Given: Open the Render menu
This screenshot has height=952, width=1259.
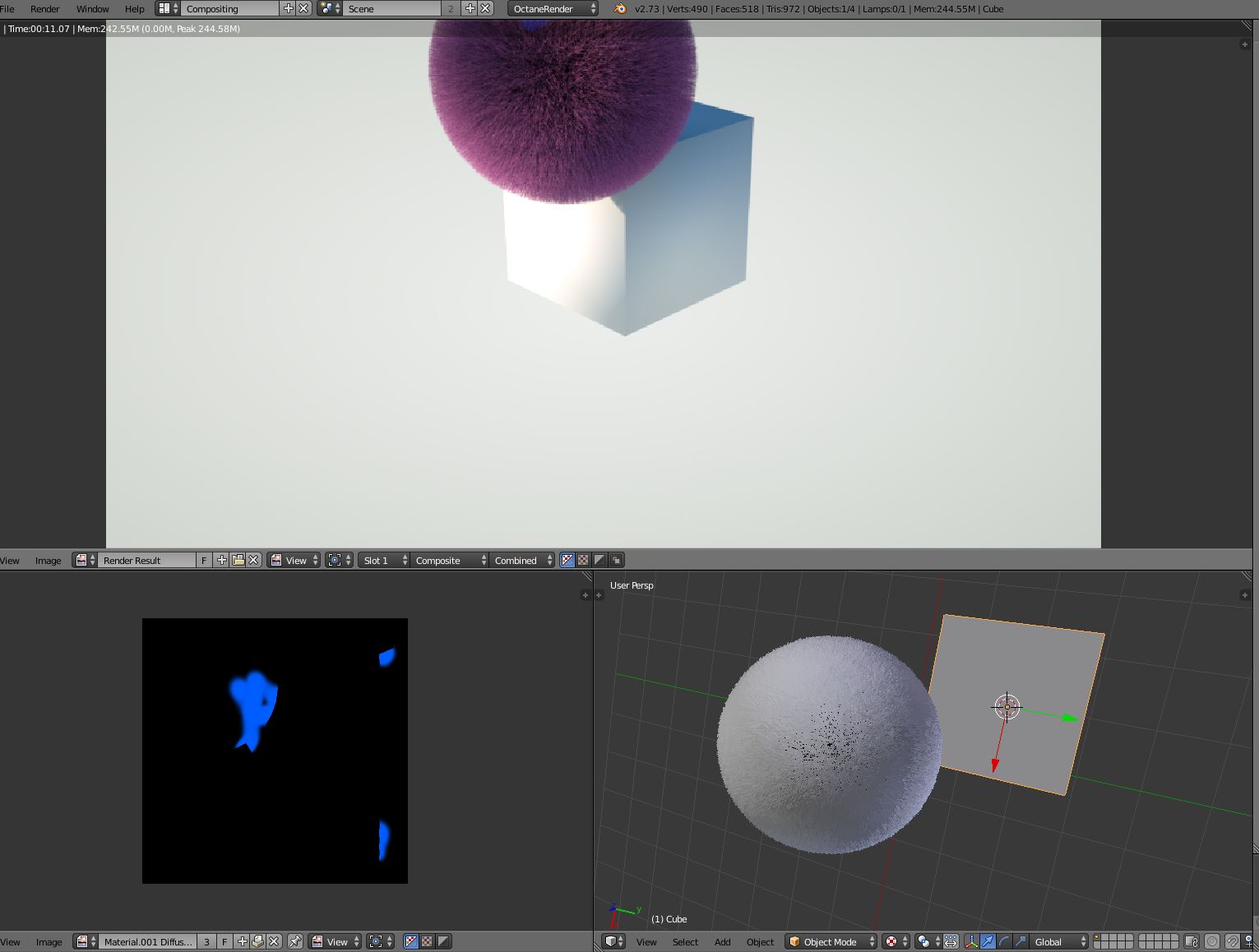Looking at the screenshot, I should pos(45,9).
